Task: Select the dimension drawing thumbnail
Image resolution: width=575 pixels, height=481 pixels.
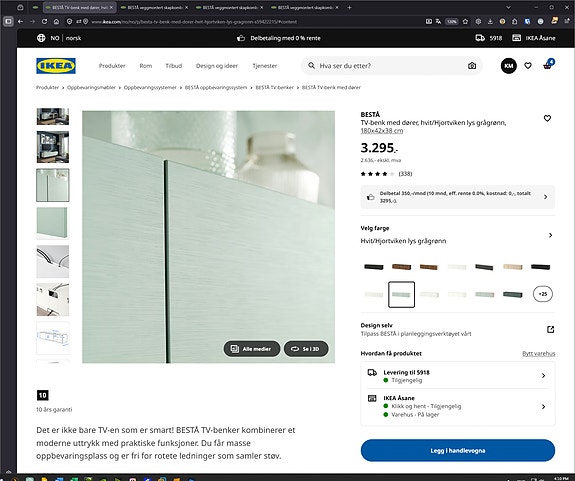Action: [53, 338]
